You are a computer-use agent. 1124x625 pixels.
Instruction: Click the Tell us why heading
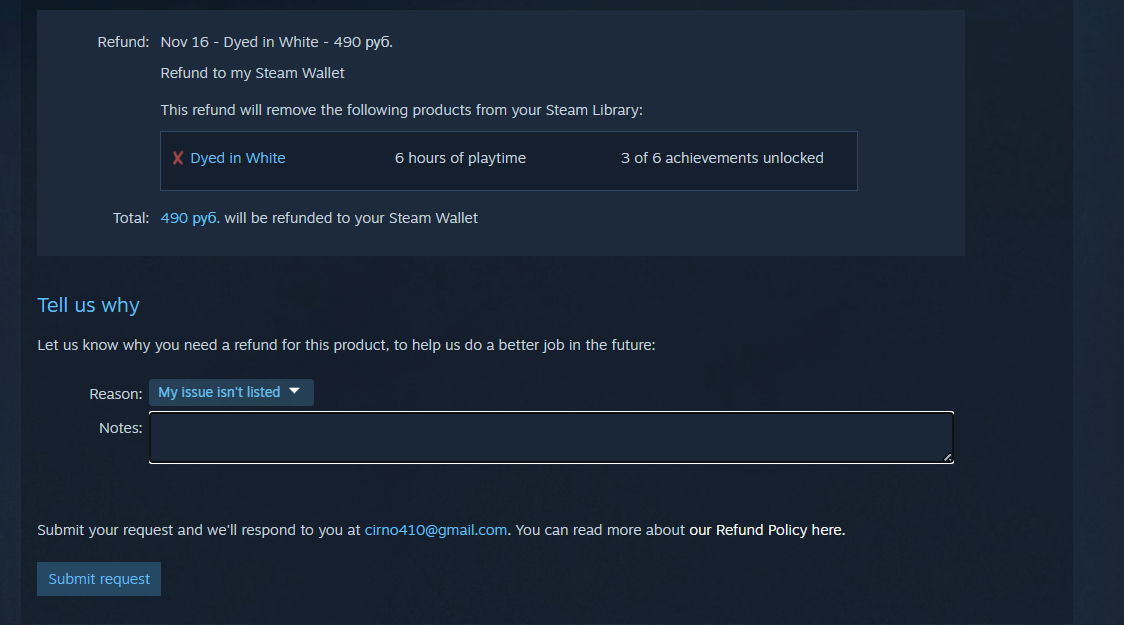coord(88,305)
